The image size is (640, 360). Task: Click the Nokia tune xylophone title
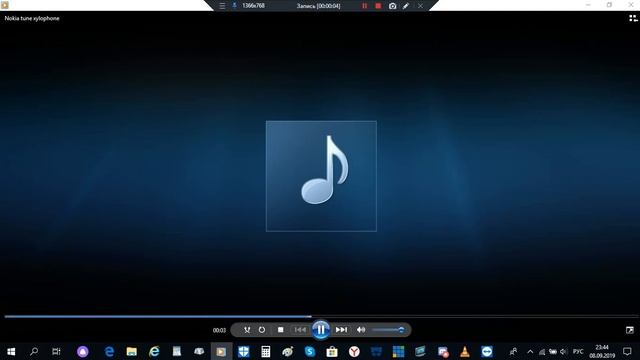pos(32,18)
